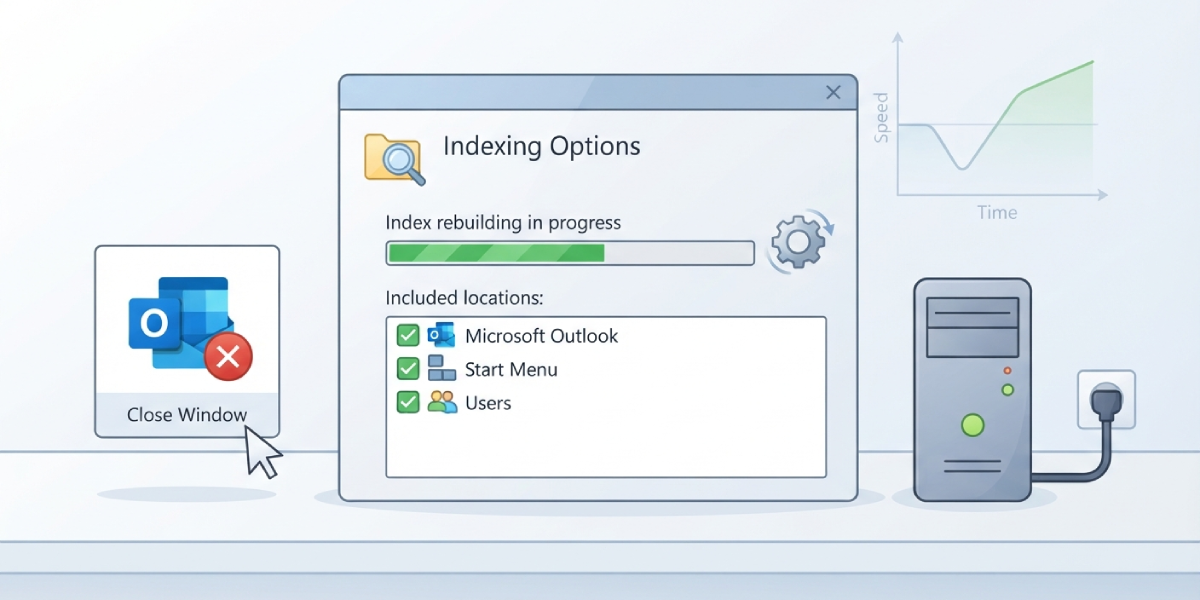Click the computer tower green power button

[972, 427]
